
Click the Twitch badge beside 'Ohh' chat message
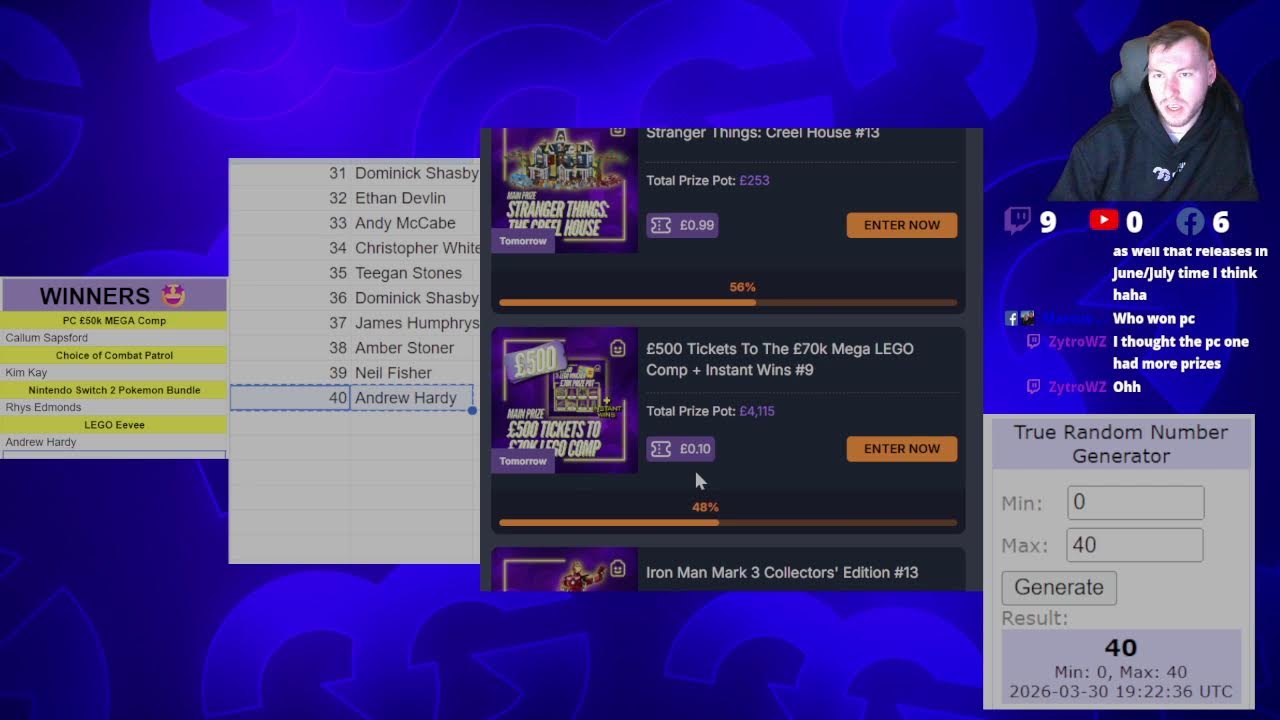click(1034, 387)
